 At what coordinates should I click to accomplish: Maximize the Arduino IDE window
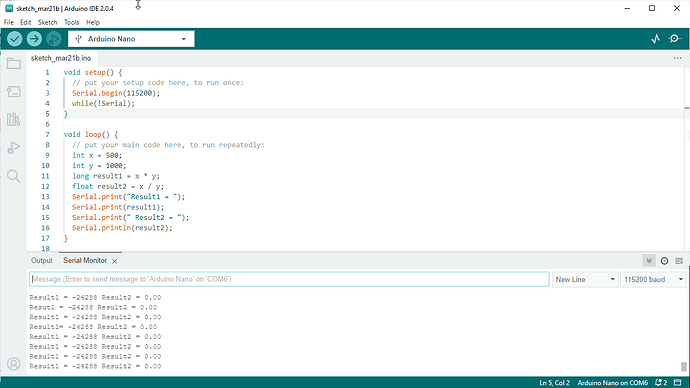point(652,8)
